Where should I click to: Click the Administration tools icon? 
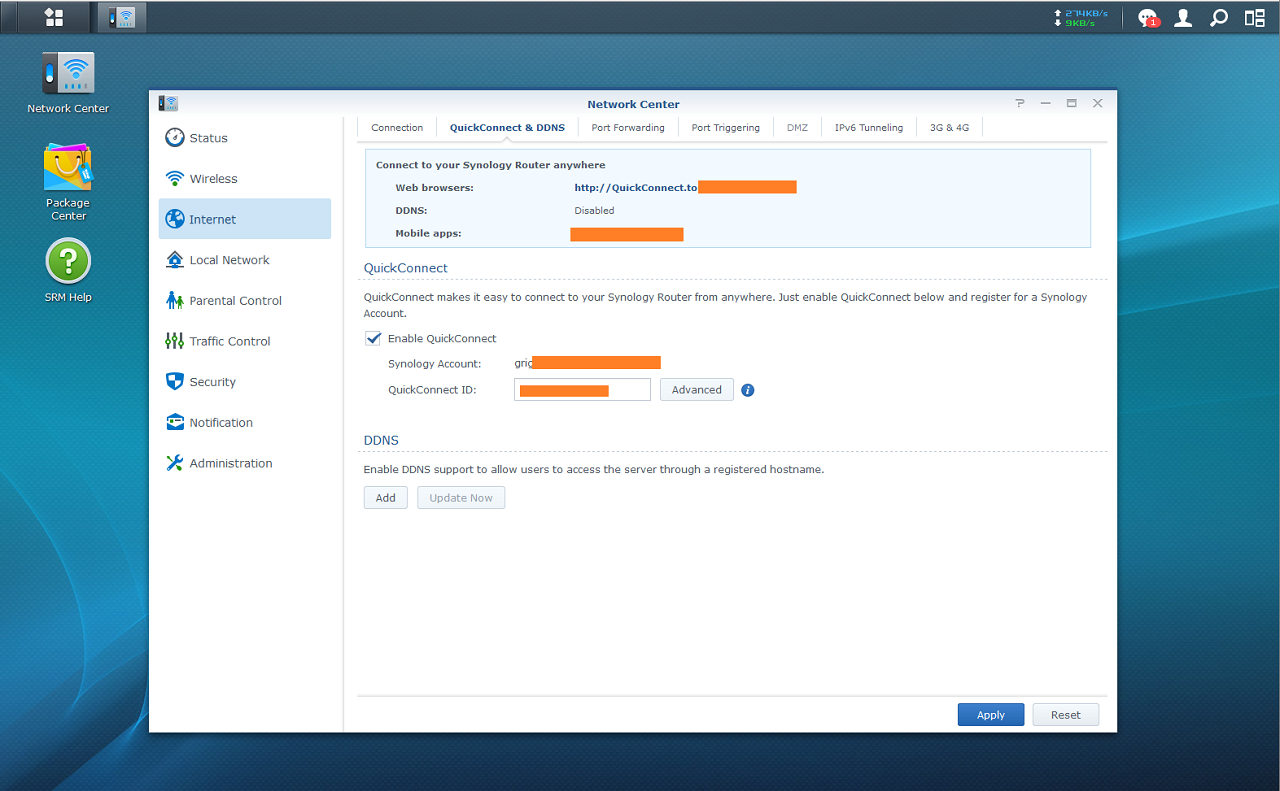175,463
